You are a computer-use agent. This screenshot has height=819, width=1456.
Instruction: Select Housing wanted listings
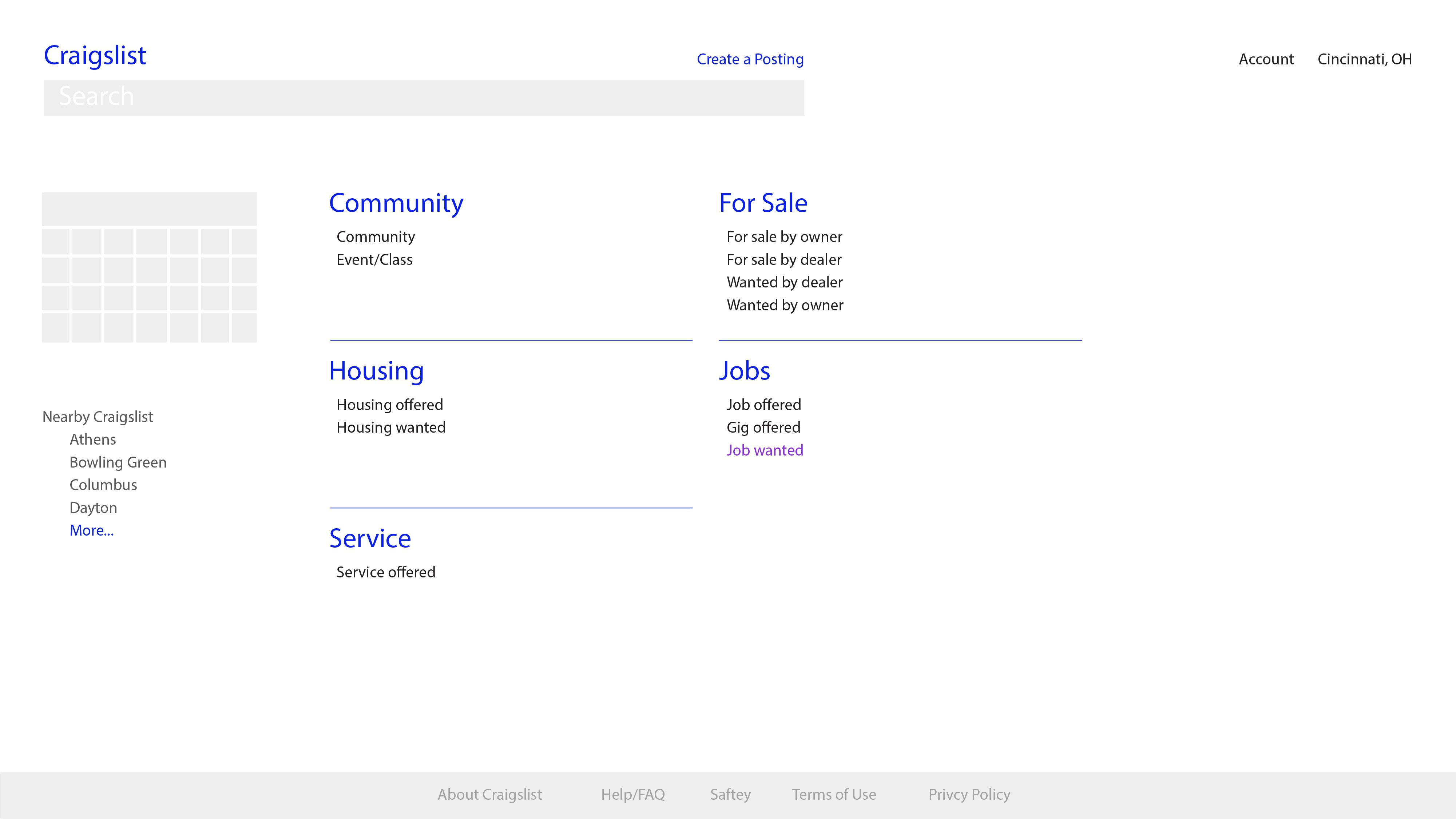390,427
